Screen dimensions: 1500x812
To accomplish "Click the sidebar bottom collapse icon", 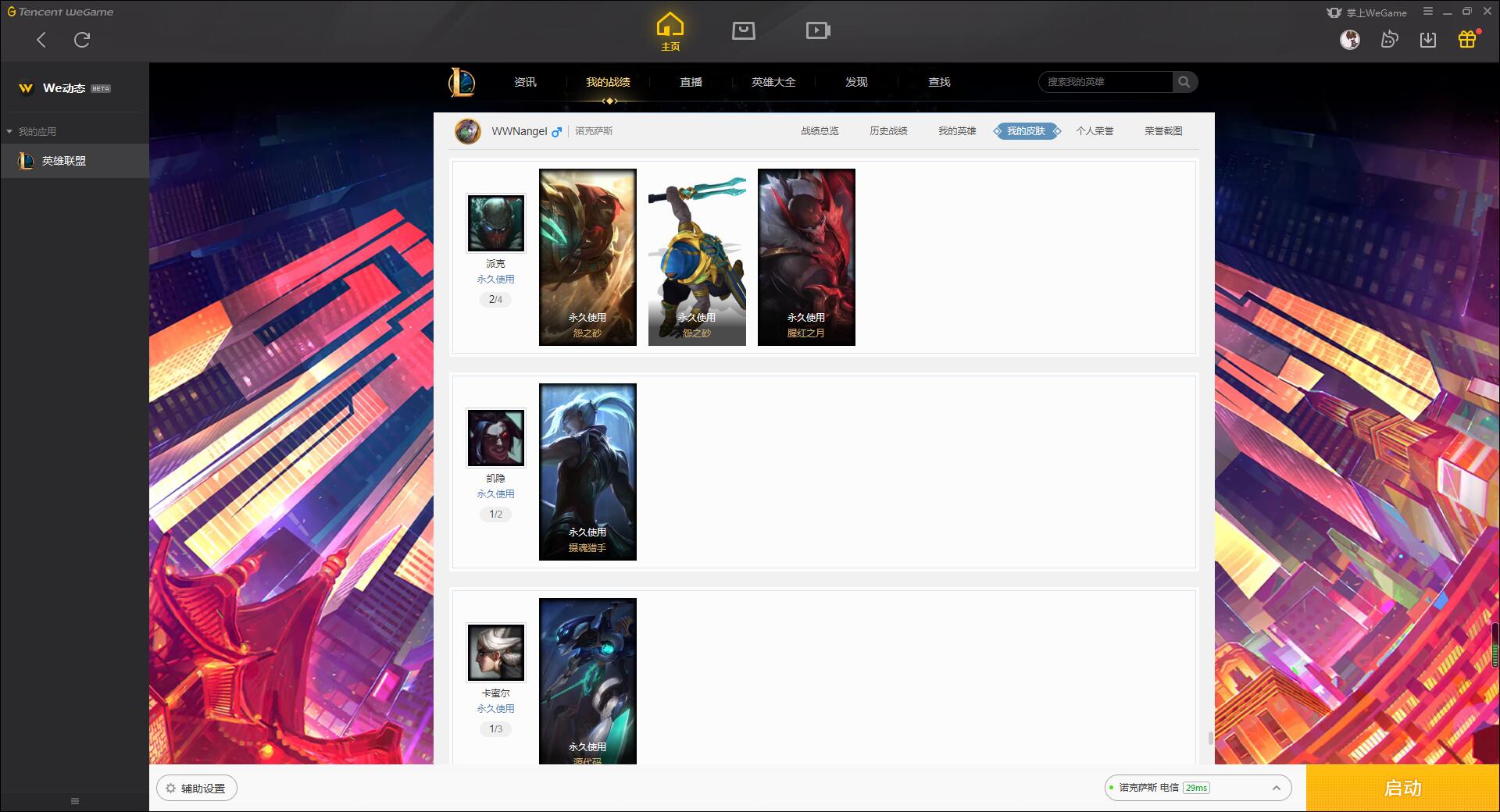I will [75, 801].
